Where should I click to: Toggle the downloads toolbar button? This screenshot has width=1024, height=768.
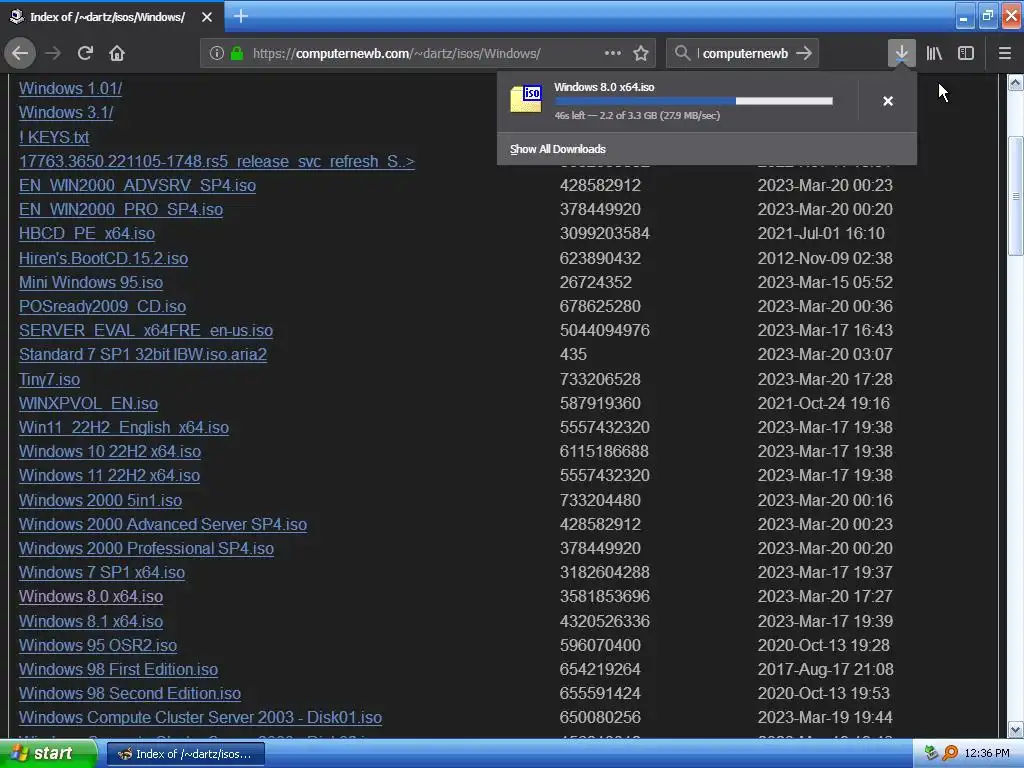point(901,53)
